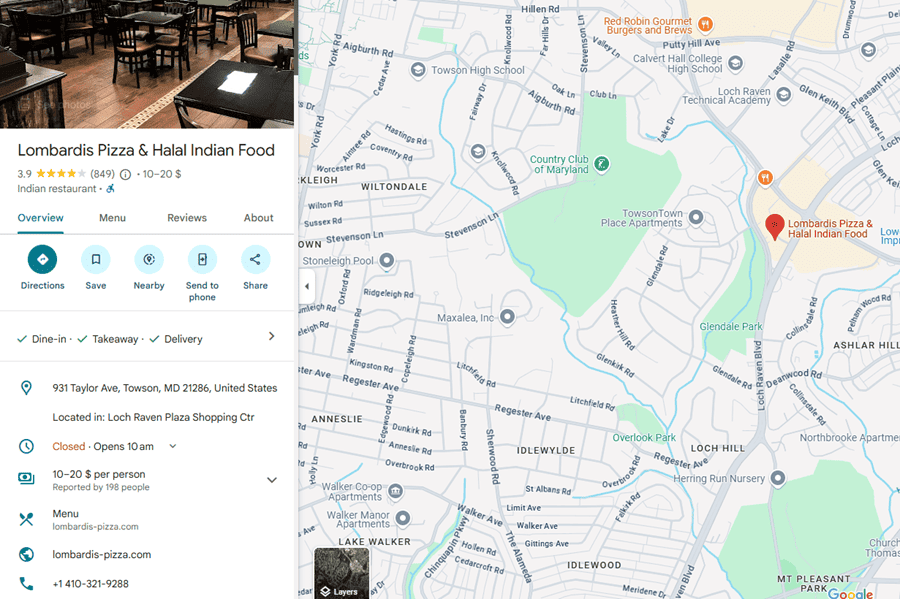Click Country Club of Maryland golf marker

click(x=601, y=164)
